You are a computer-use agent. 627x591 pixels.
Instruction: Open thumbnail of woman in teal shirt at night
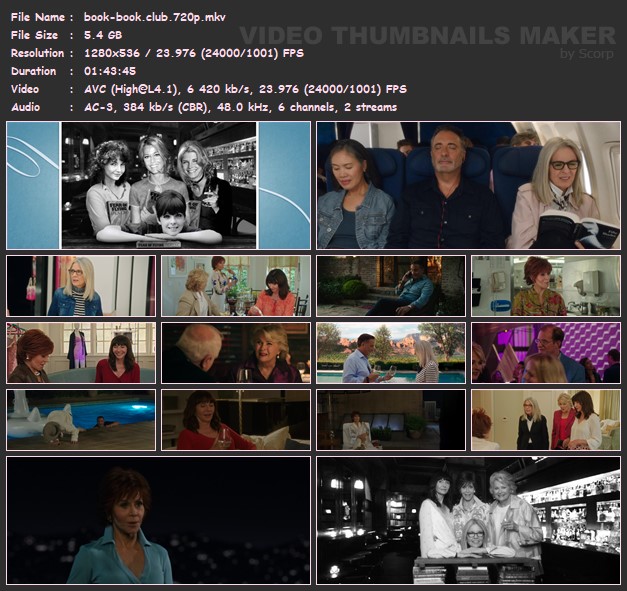coord(158,520)
